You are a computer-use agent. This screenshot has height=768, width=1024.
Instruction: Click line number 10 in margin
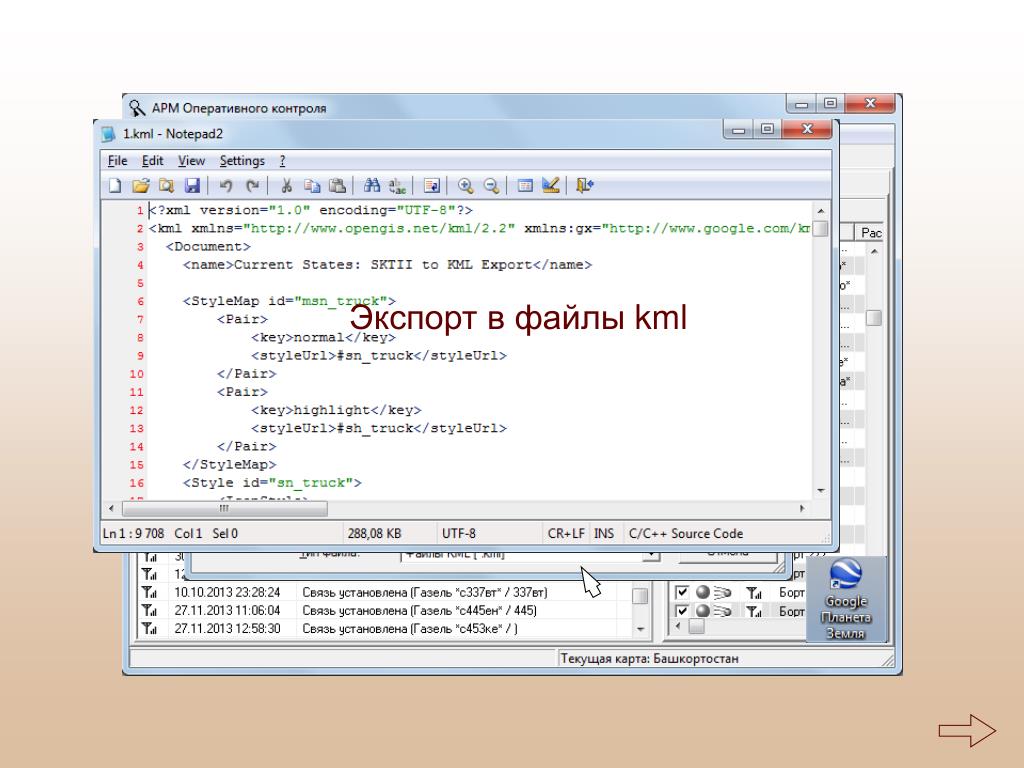click(x=136, y=374)
